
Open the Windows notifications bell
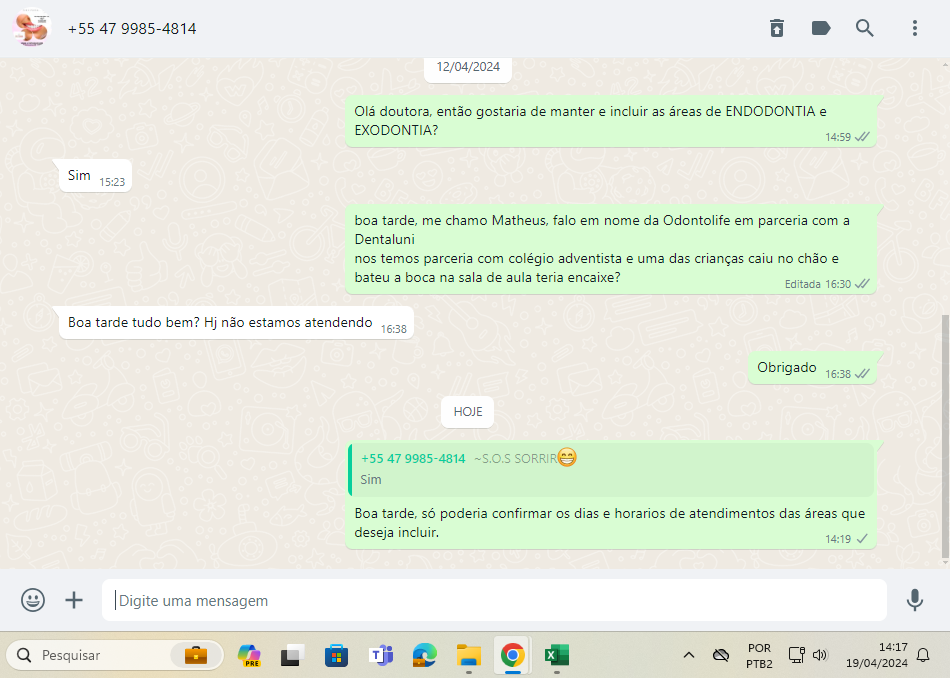tap(923, 655)
